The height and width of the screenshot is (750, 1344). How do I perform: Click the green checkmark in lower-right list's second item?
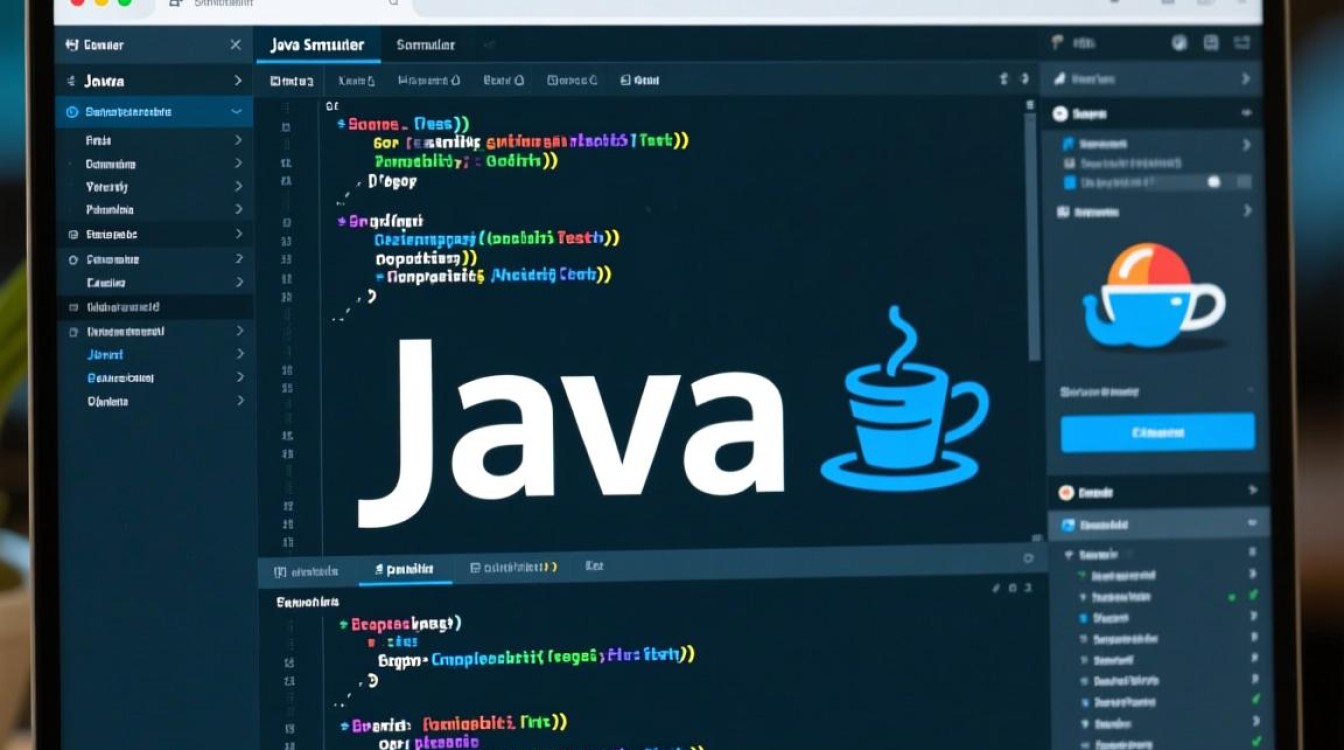1254,596
